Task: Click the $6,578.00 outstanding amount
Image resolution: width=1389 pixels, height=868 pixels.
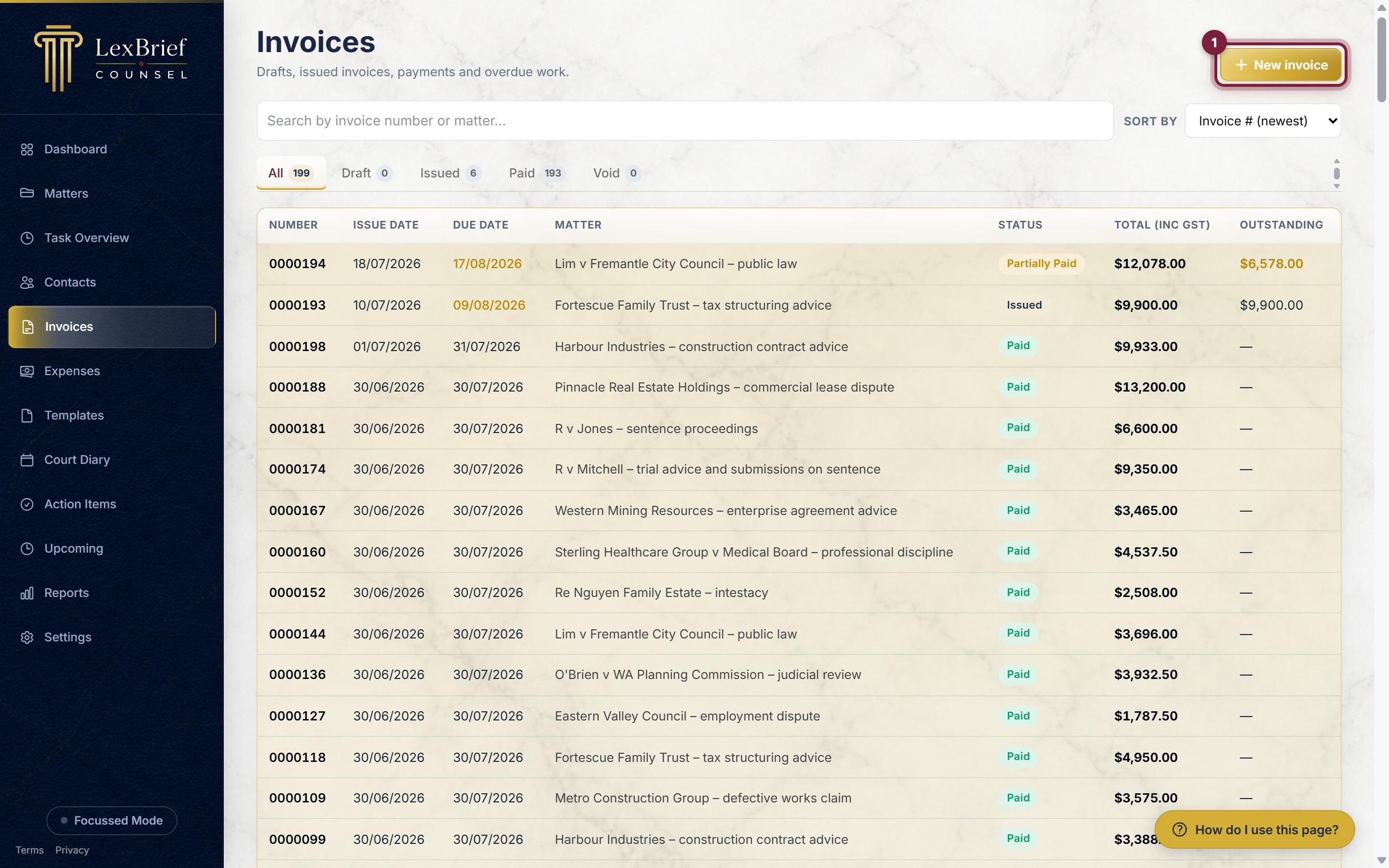Action: click(x=1271, y=264)
